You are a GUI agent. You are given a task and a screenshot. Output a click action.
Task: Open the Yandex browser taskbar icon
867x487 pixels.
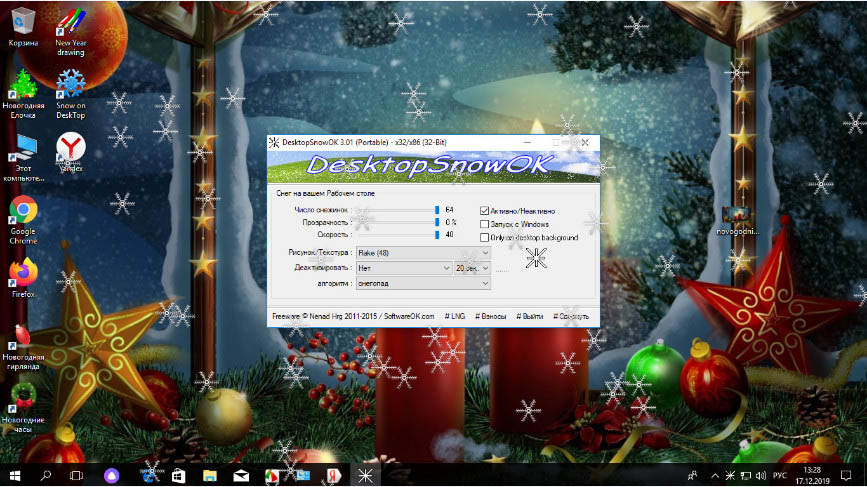pos(333,475)
